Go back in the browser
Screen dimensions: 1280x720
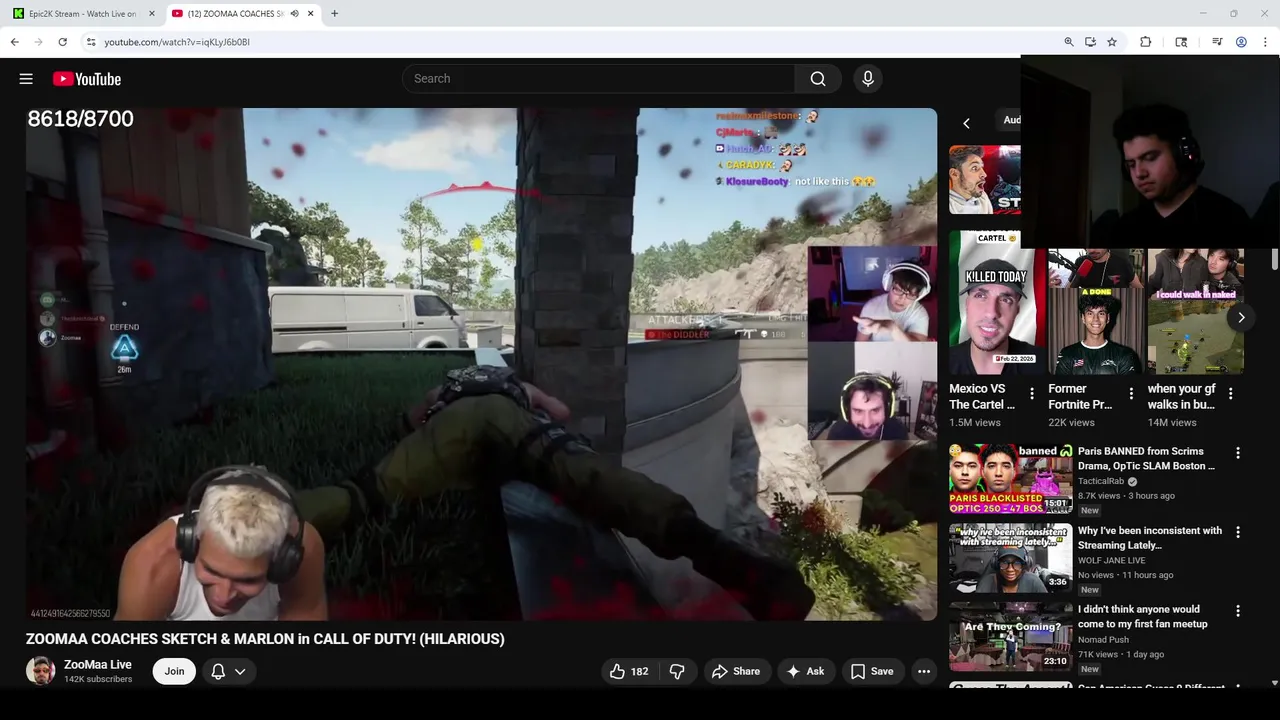tap(14, 42)
